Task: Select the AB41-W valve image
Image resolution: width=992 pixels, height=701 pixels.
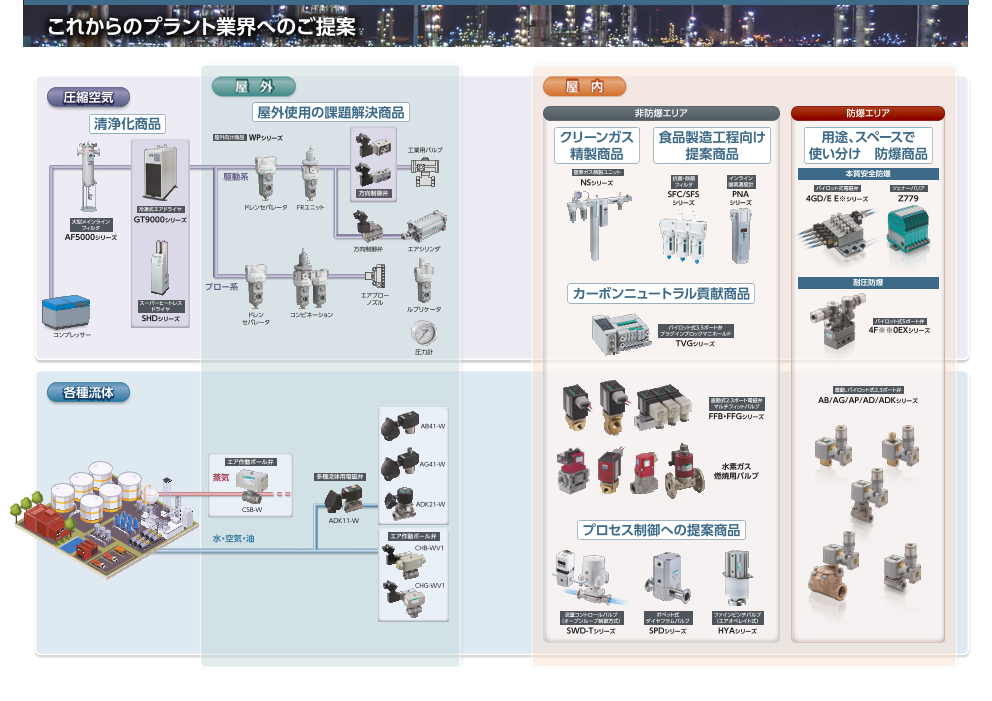Action: coord(400,425)
